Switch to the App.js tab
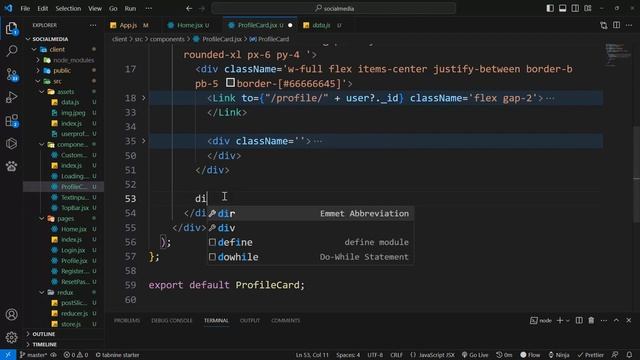640x360 pixels. click(x=129, y=25)
